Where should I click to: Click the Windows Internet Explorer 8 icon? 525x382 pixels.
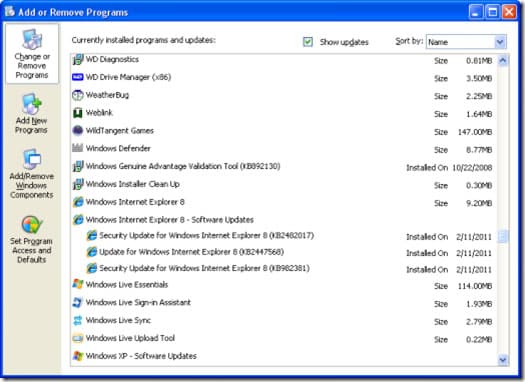(x=78, y=202)
